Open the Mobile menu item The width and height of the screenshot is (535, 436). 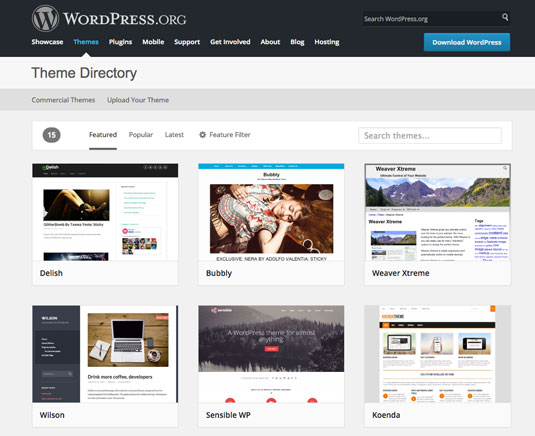coord(153,42)
